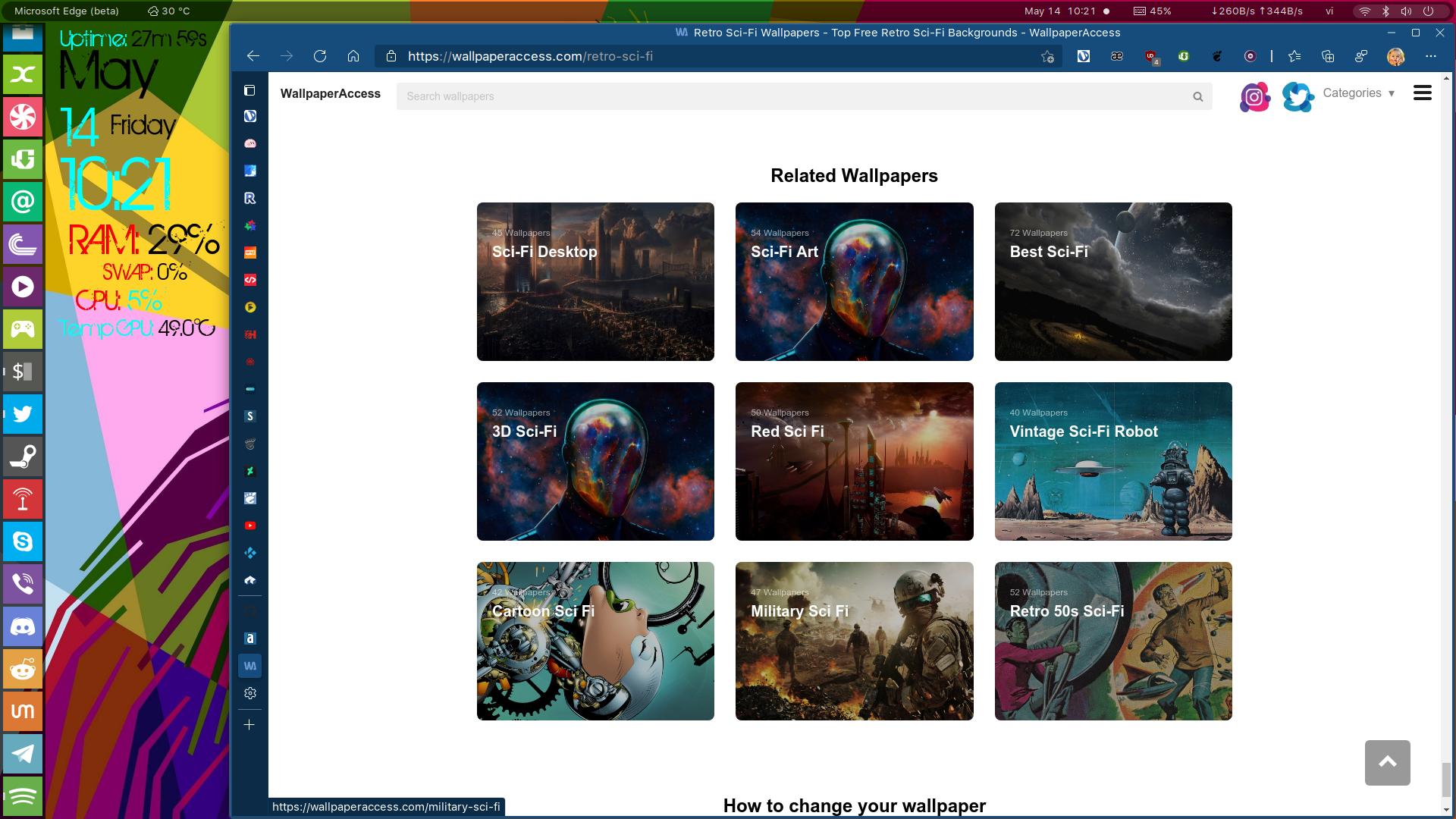Image resolution: width=1456 pixels, height=819 pixels.
Task: Open the Red Sci Fi wallpaper collection
Action: coord(854,461)
